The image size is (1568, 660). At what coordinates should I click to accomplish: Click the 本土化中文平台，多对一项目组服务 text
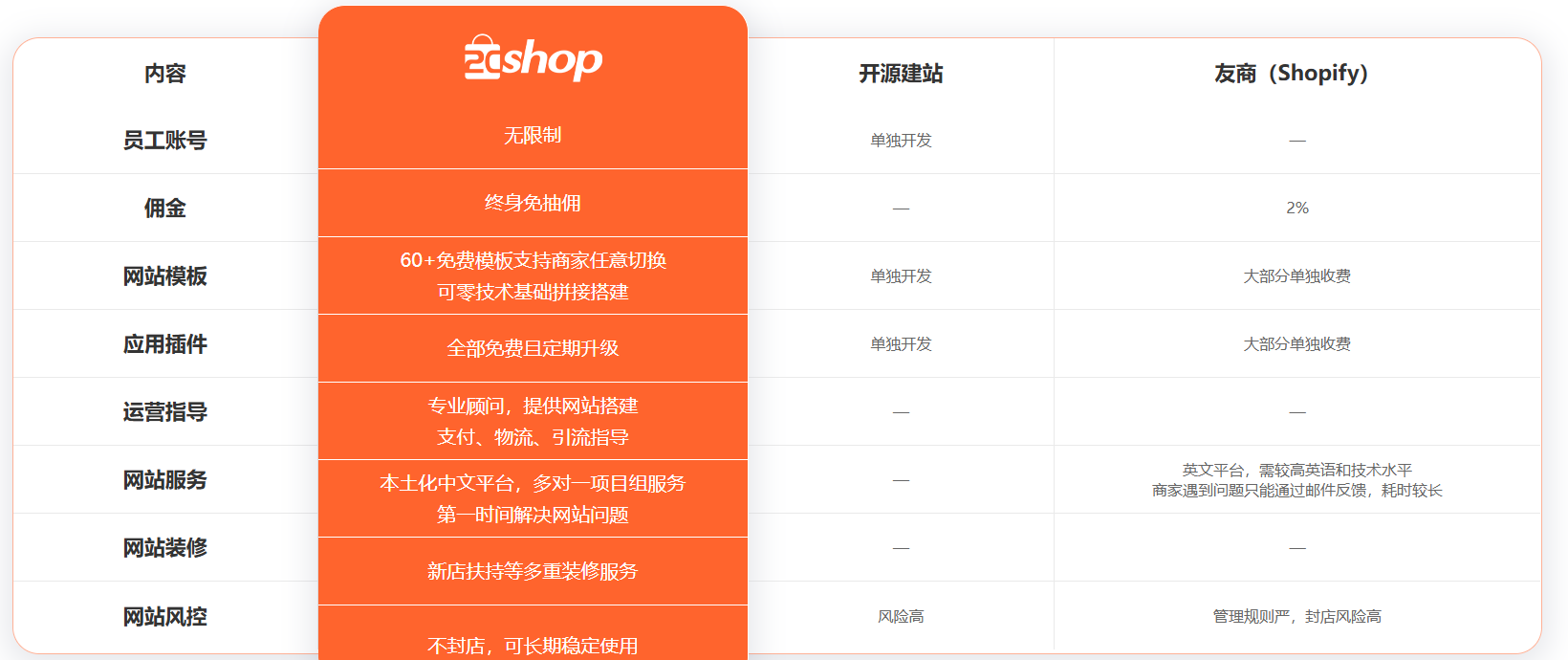coord(533,483)
